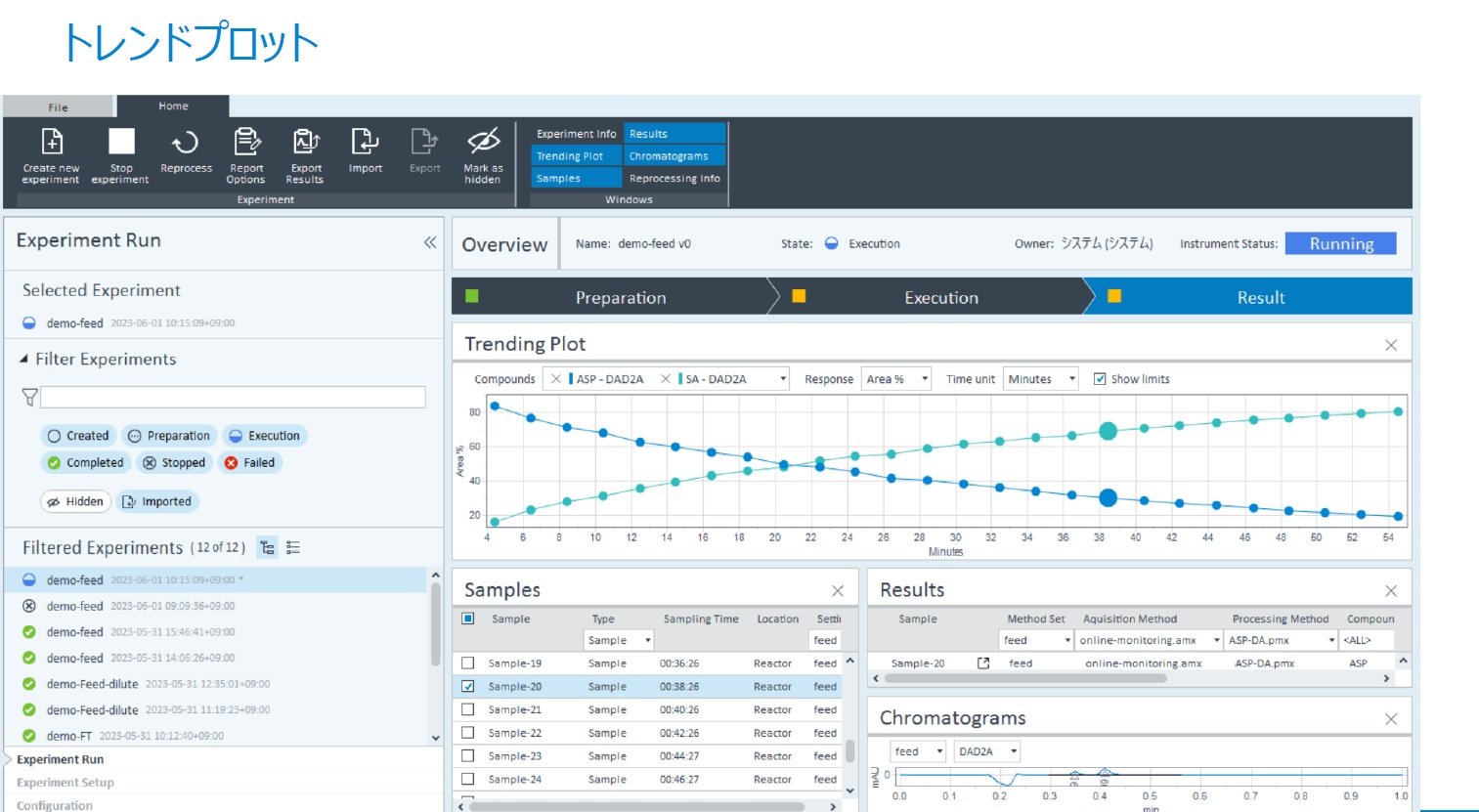Screen dimensions: 1479x812
Task: Collapse Experiment Run panel with double chevron
Action: click(x=429, y=242)
